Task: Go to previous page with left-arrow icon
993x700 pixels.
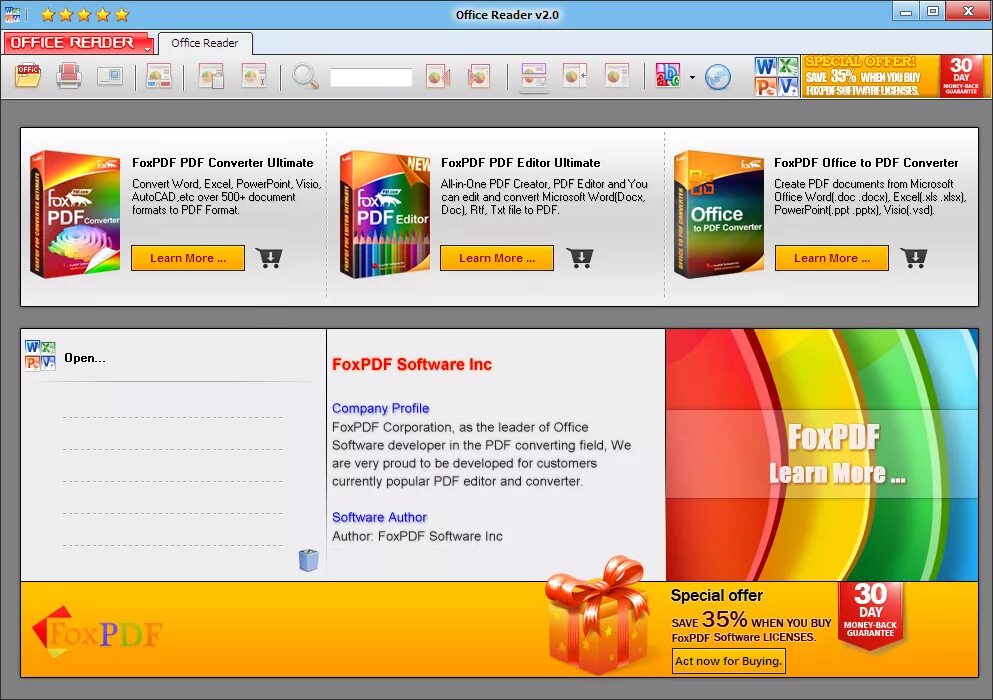Action: (438, 76)
